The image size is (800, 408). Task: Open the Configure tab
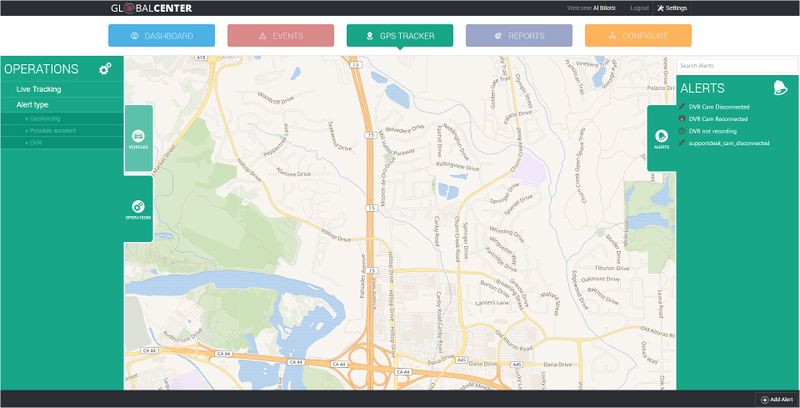(638, 36)
